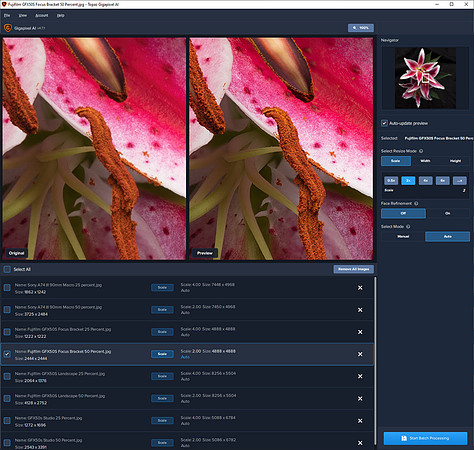Start Batch Processing

(425, 438)
